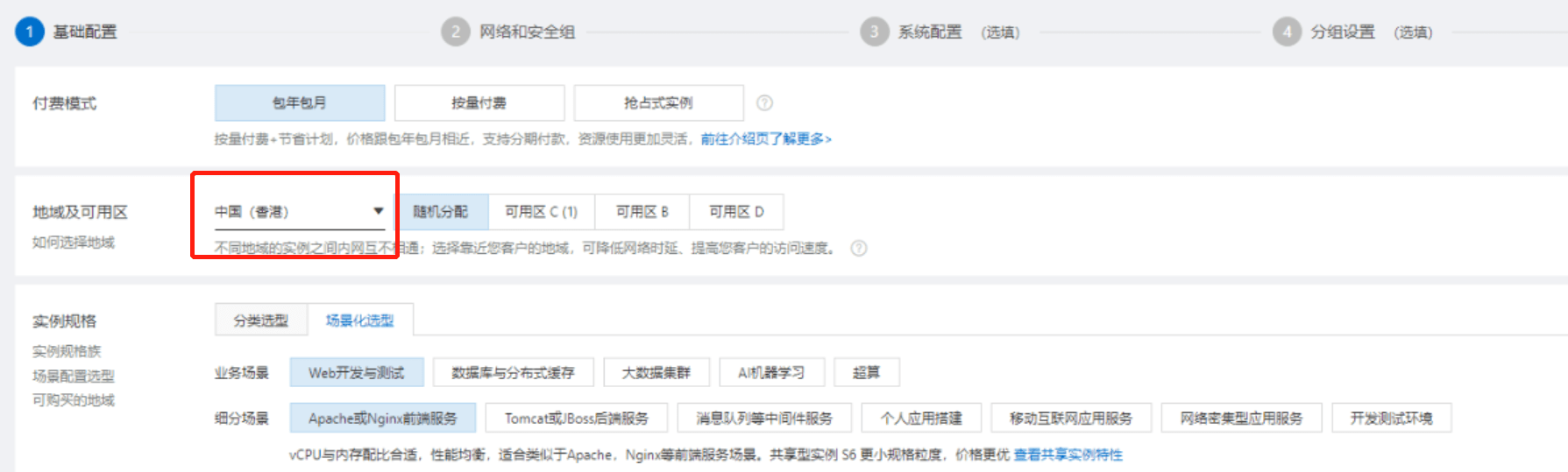Image resolution: width=1568 pixels, height=472 pixels.
Task: Choose Tomcat或JBoss后端服务 sub-scenario
Action: coord(576,418)
